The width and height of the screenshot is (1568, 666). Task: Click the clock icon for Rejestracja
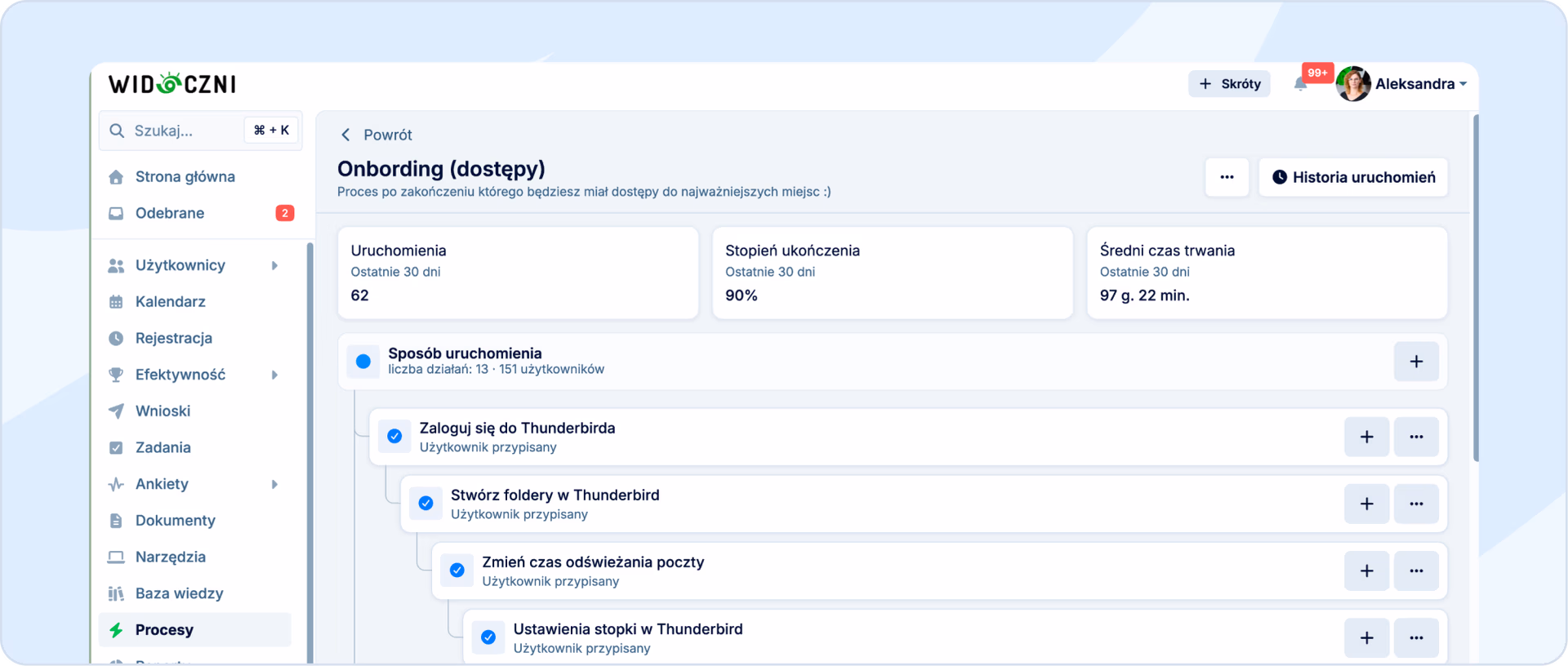point(116,338)
